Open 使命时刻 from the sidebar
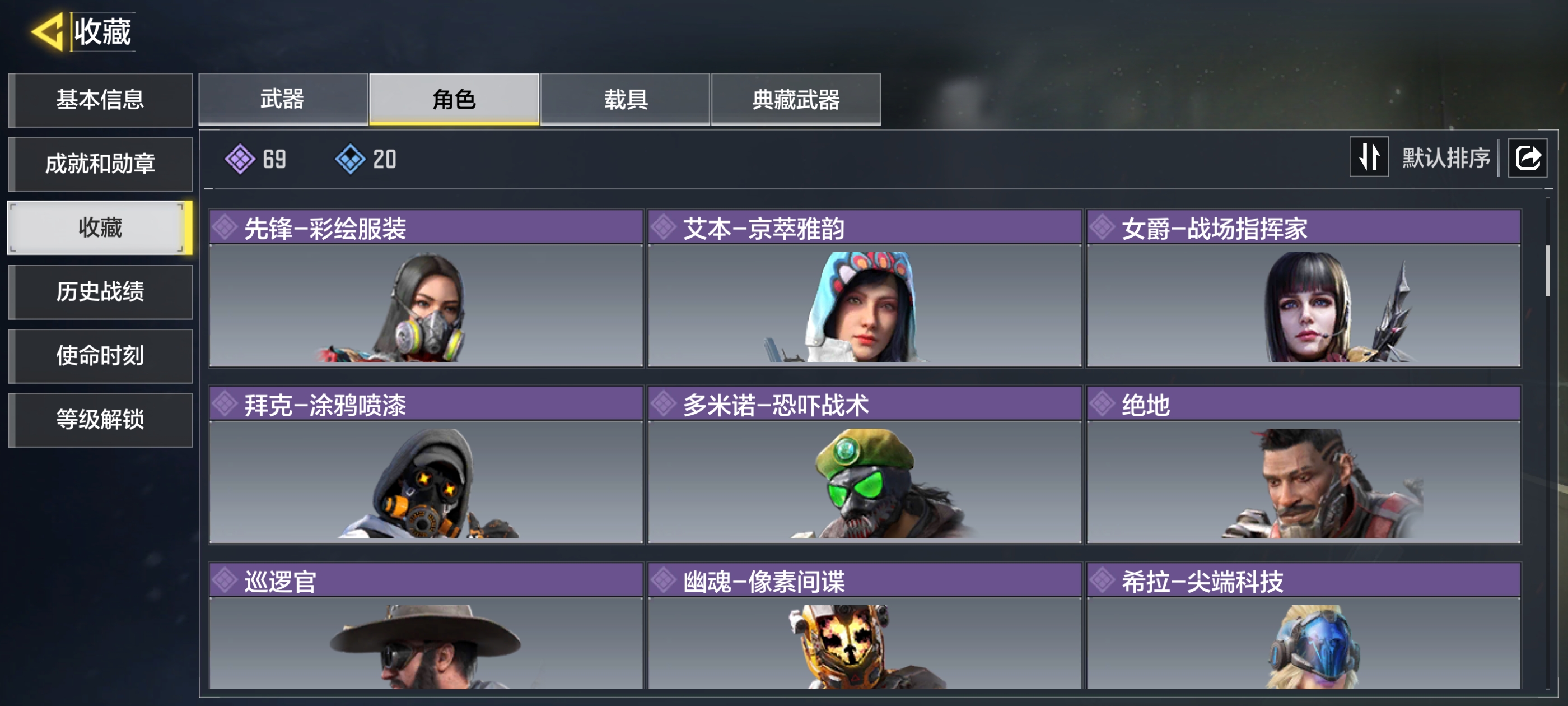Image resolution: width=1568 pixels, height=706 pixels. [x=100, y=355]
